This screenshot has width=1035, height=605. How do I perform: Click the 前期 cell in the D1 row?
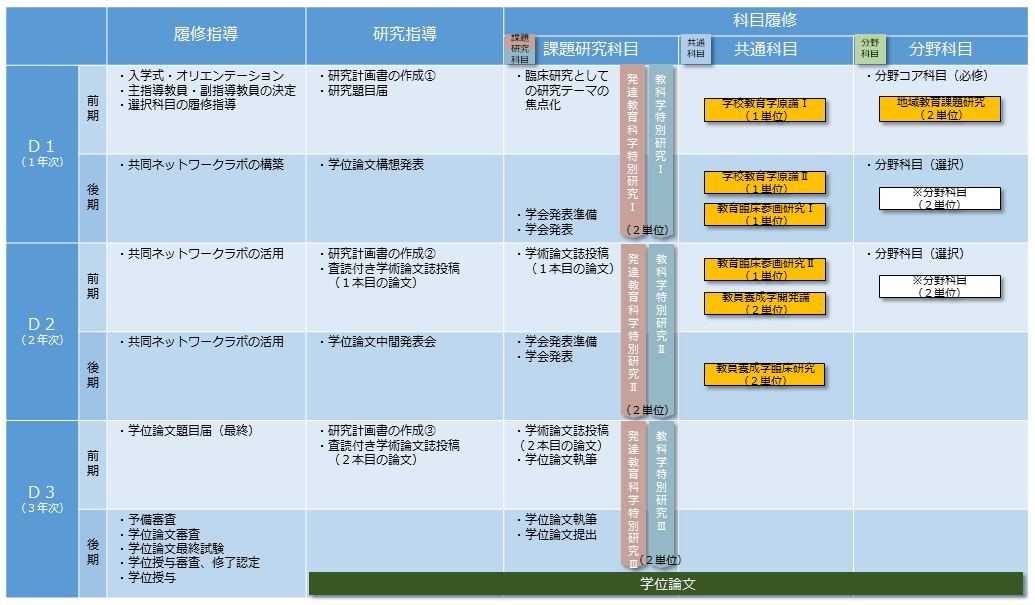pos(92,109)
